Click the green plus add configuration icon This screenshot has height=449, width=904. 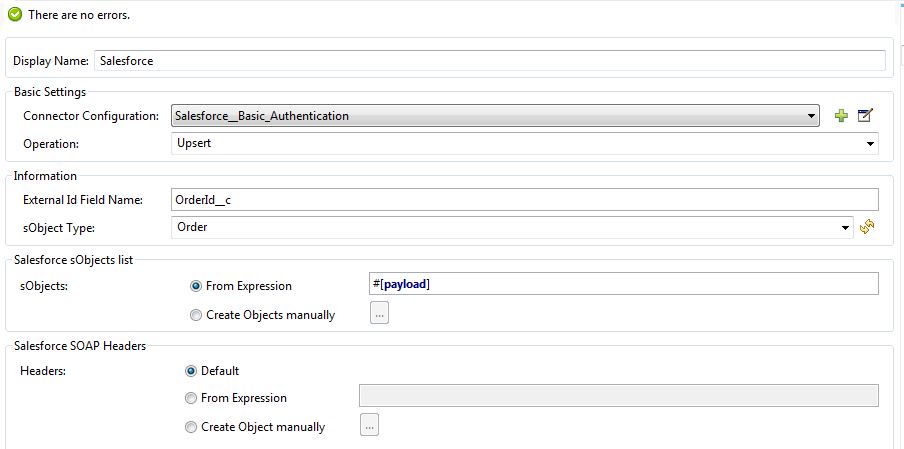(x=841, y=116)
